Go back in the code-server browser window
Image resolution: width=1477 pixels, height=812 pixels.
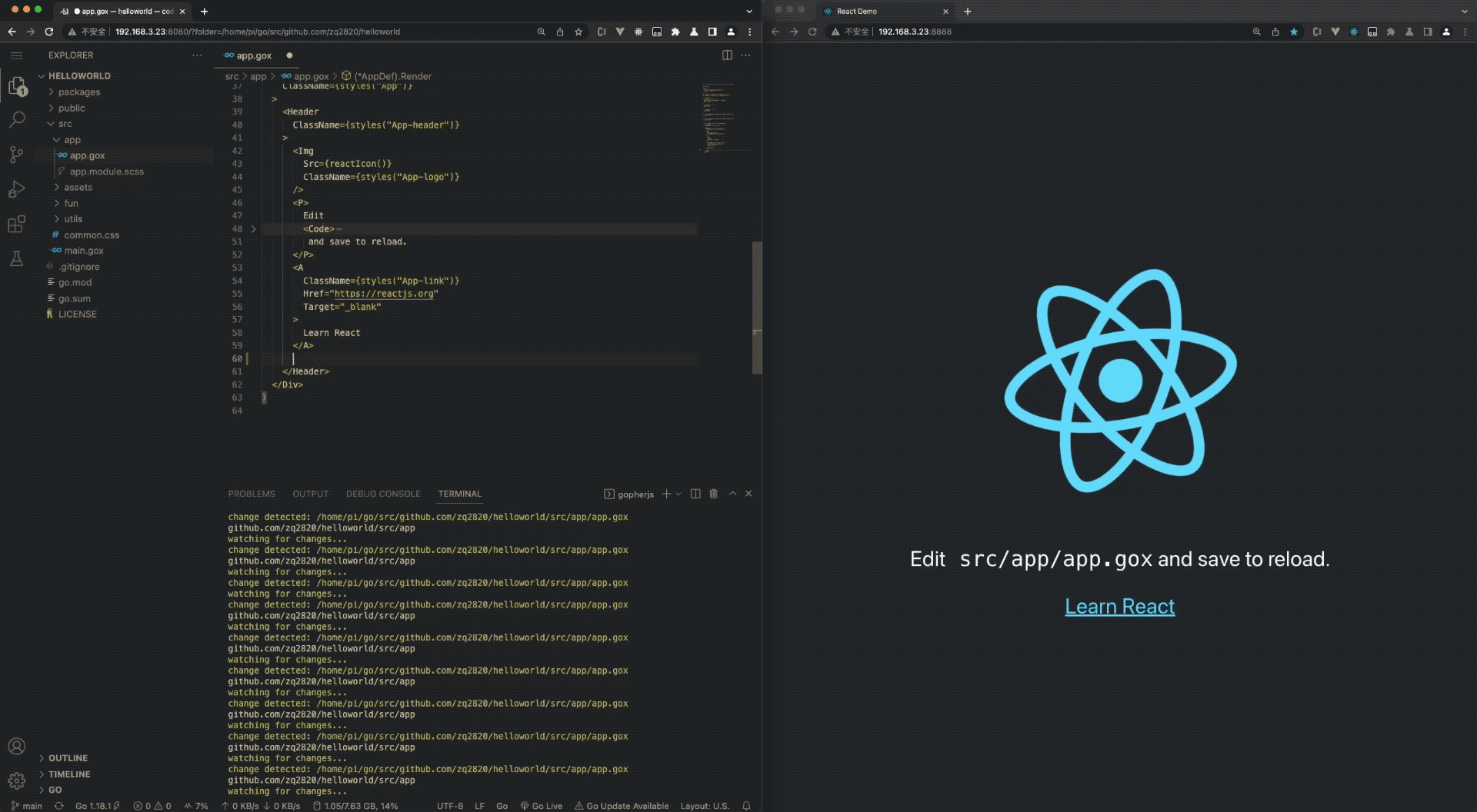[x=12, y=32]
